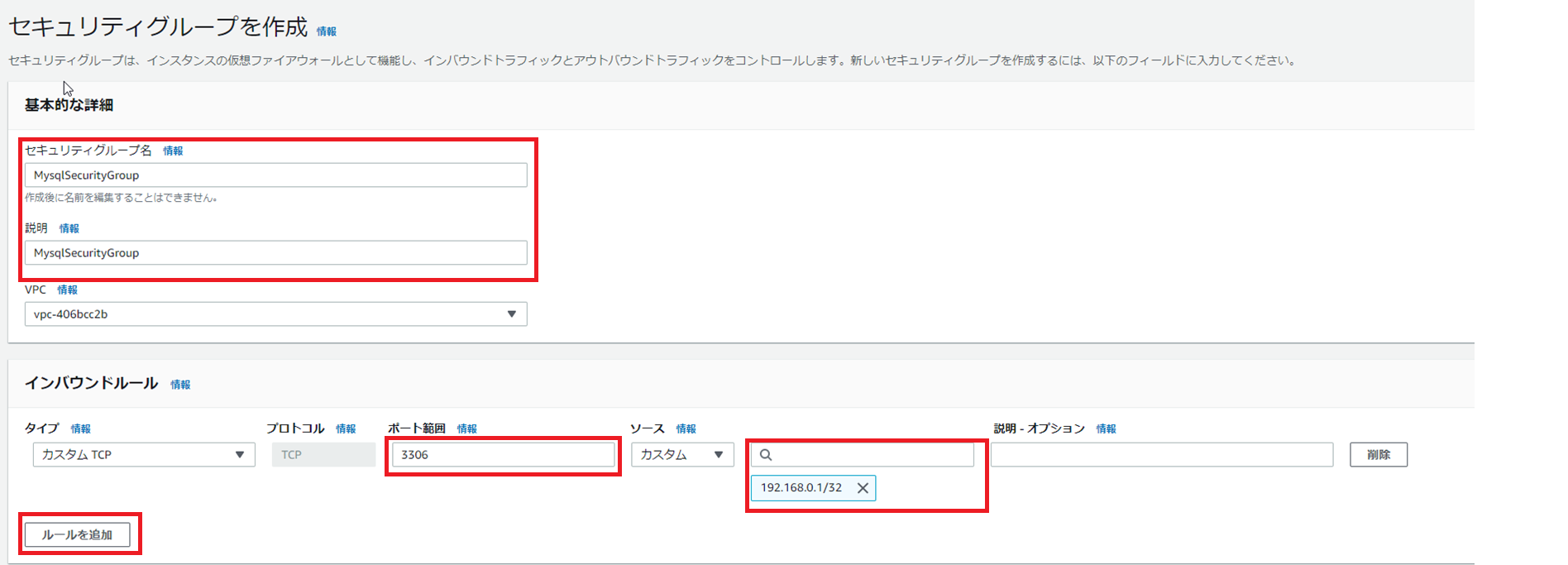Click the 192.168.0.1/32 chip text
Screen dimensions: 1568x565
click(801, 488)
